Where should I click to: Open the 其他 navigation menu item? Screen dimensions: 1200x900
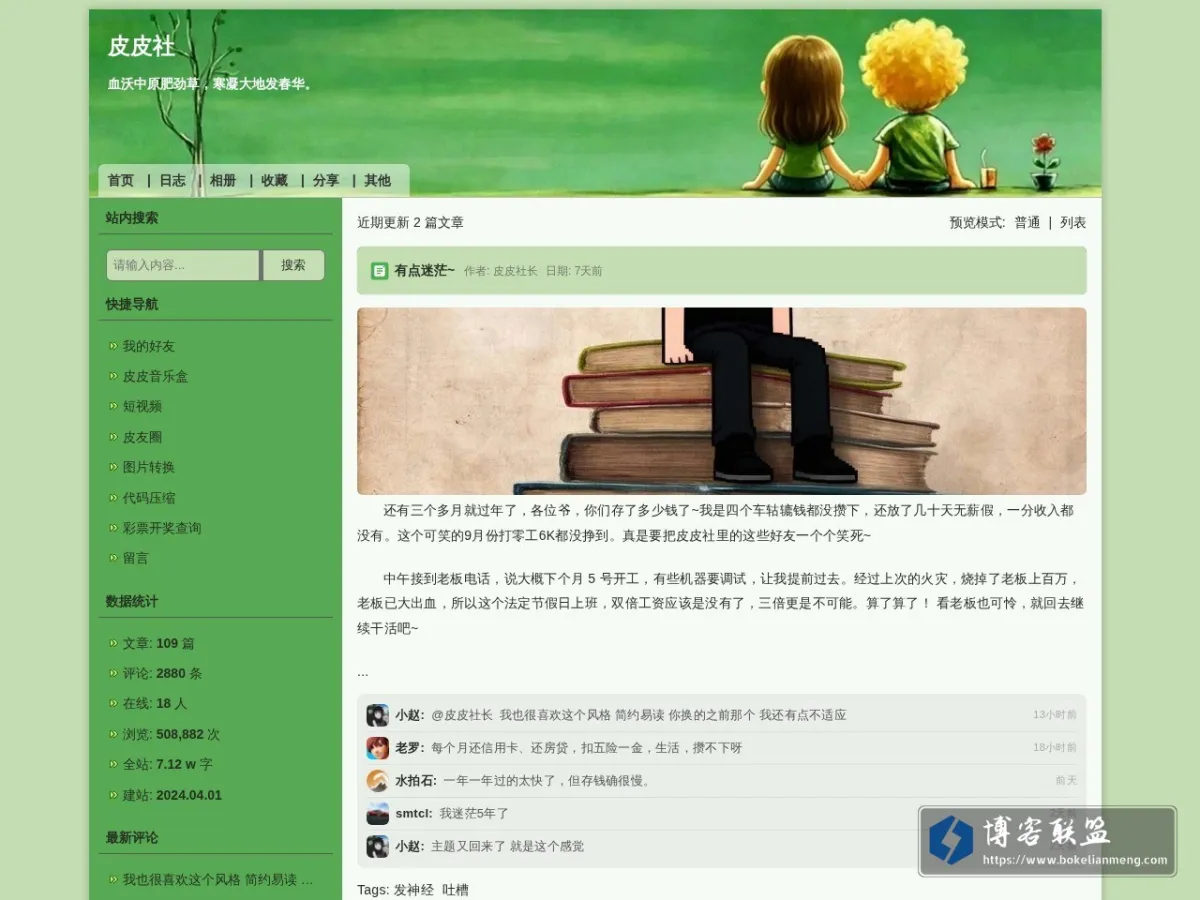point(377,180)
